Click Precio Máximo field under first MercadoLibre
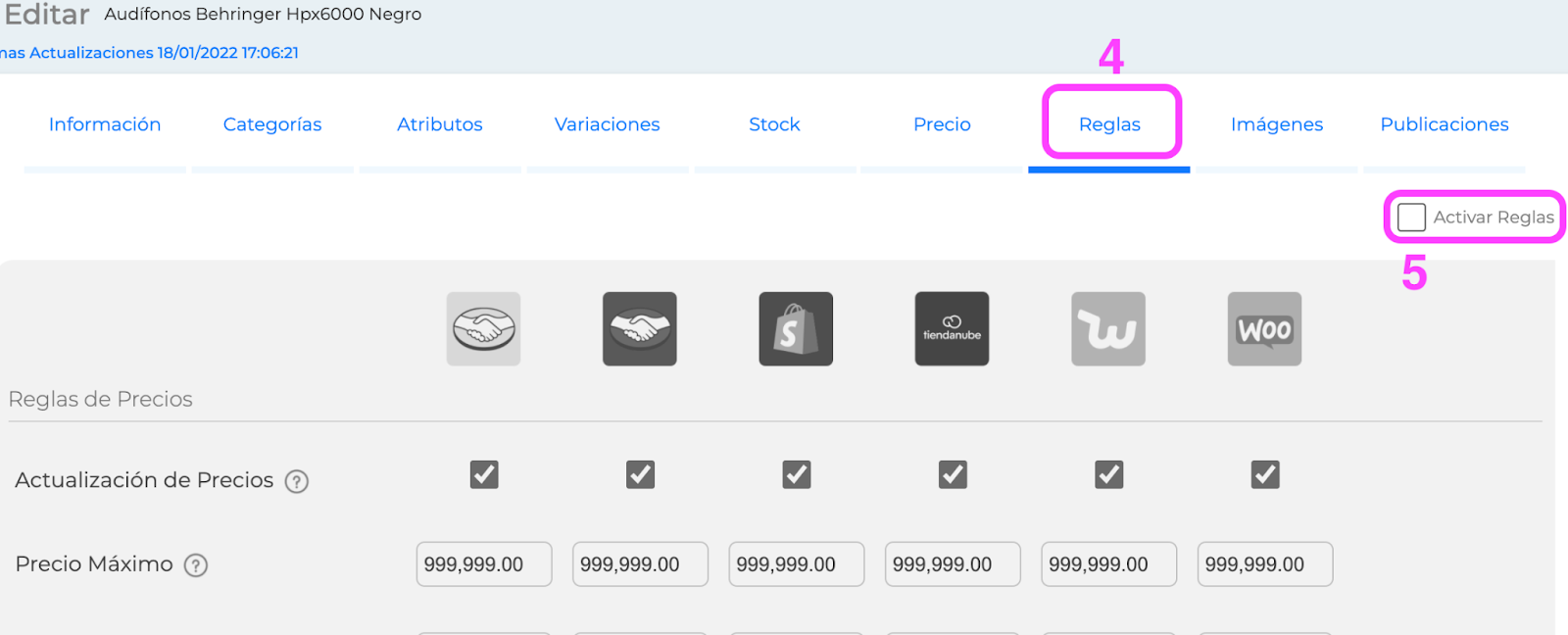This screenshot has height=635, width=1568. (484, 564)
